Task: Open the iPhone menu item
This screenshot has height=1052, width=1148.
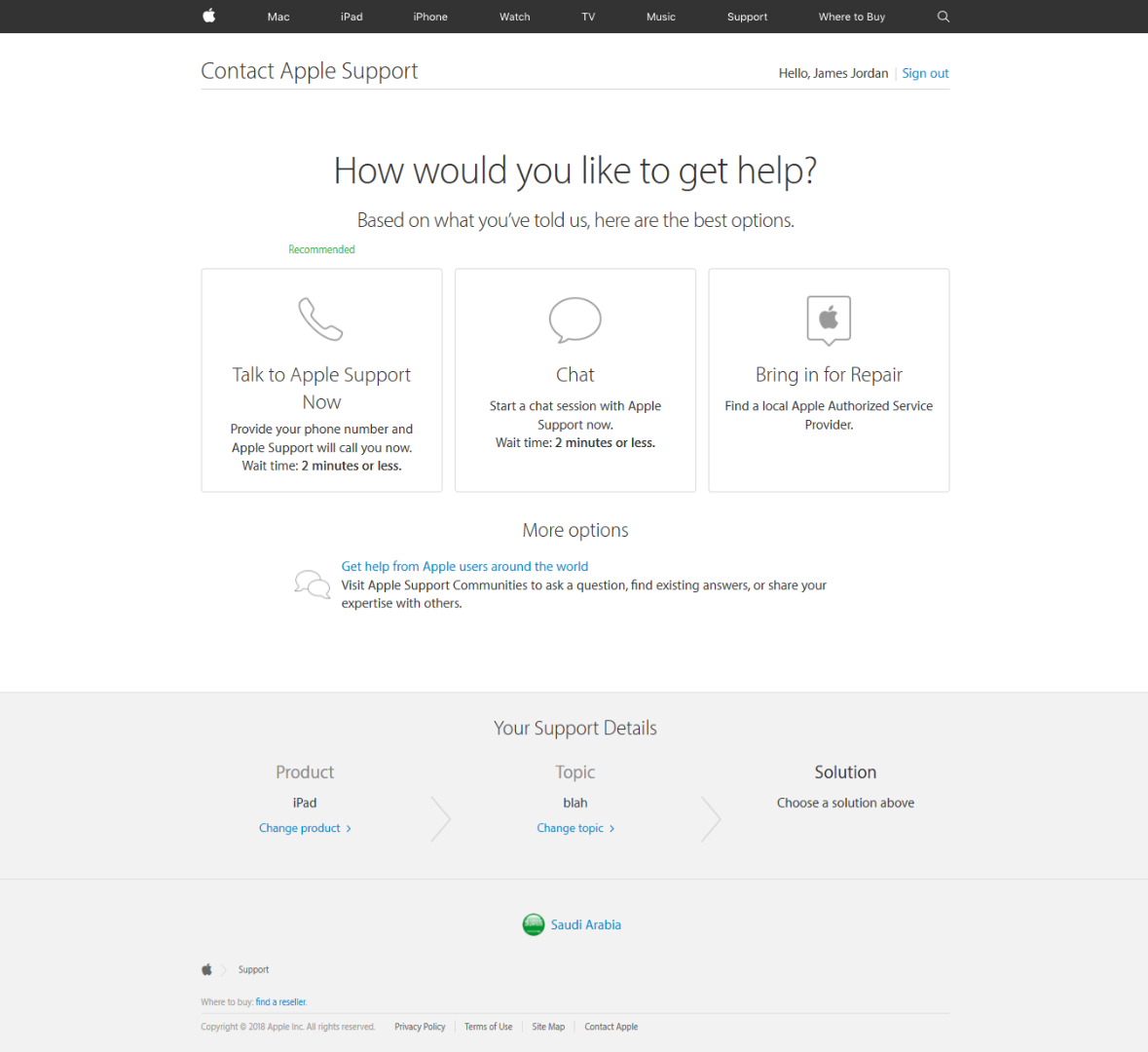Action: (430, 17)
